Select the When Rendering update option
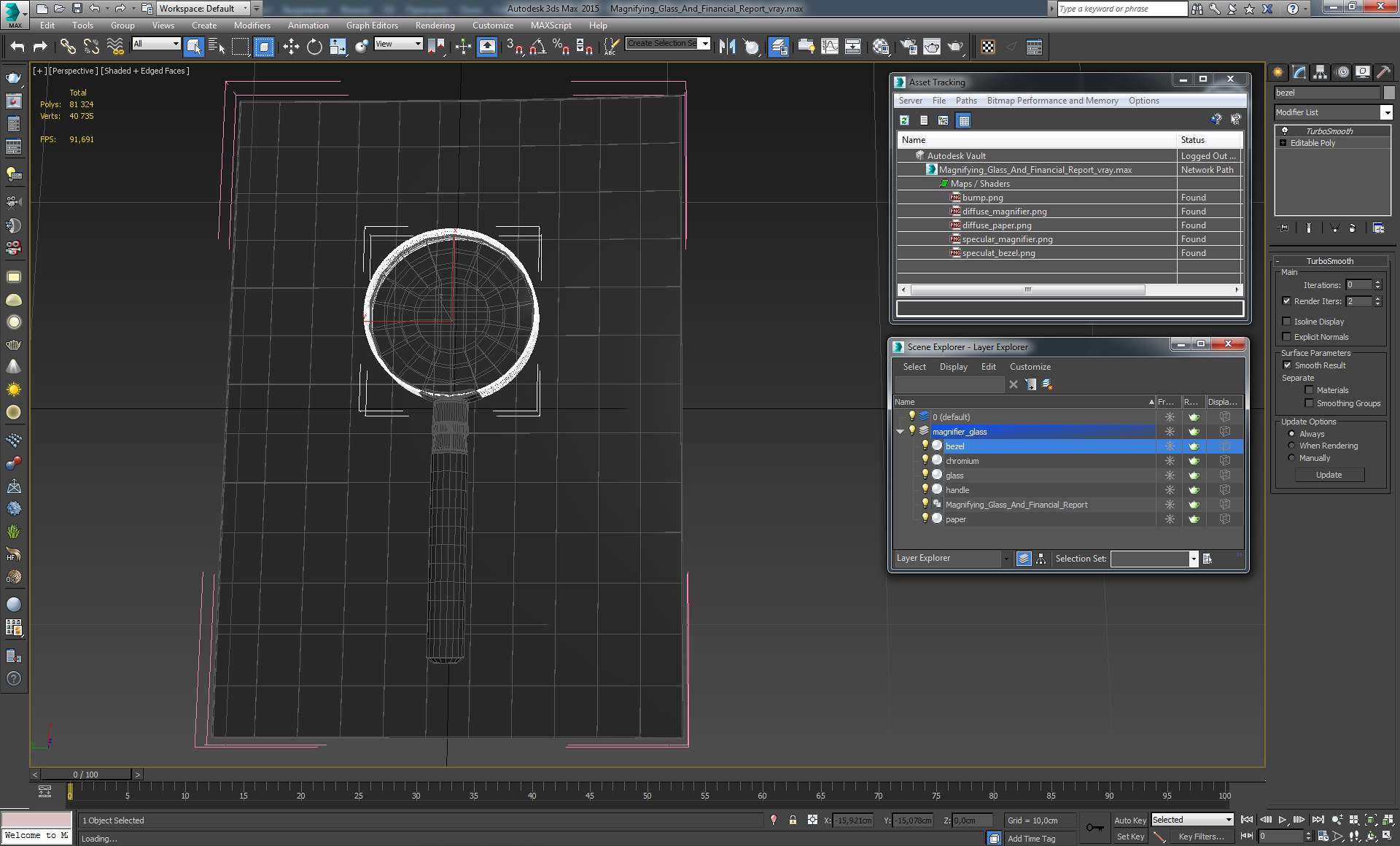The height and width of the screenshot is (846, 1400). pyautogui.click(x=1292, y=446)
